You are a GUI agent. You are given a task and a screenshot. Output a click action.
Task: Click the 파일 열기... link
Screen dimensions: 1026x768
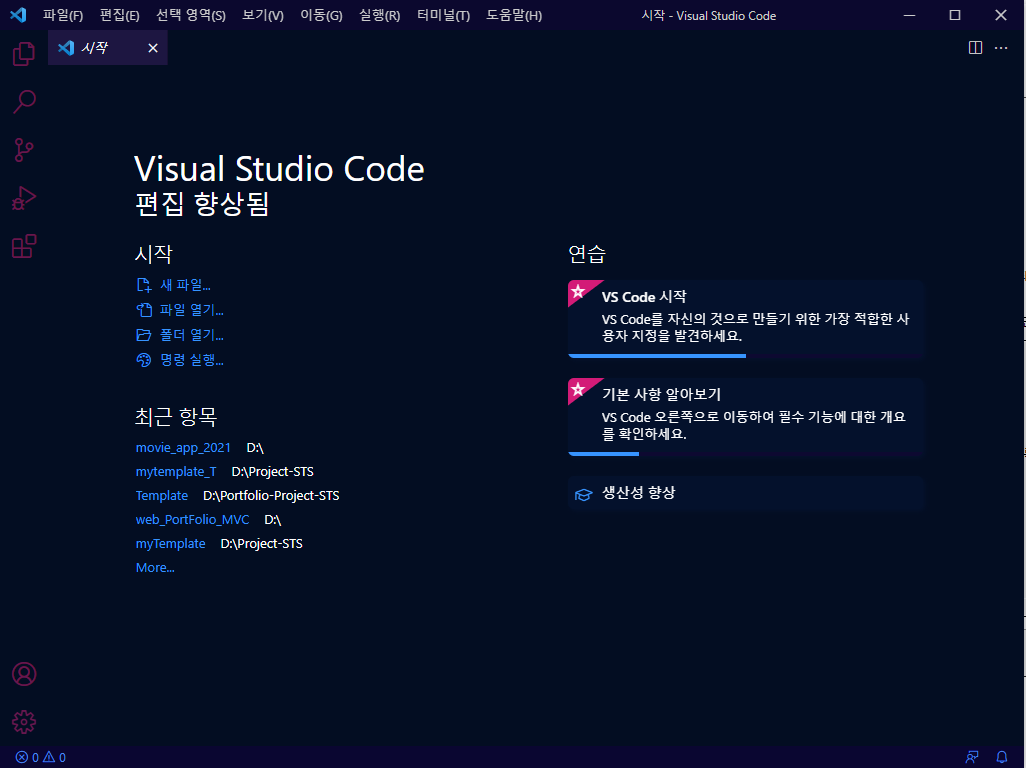192,310
